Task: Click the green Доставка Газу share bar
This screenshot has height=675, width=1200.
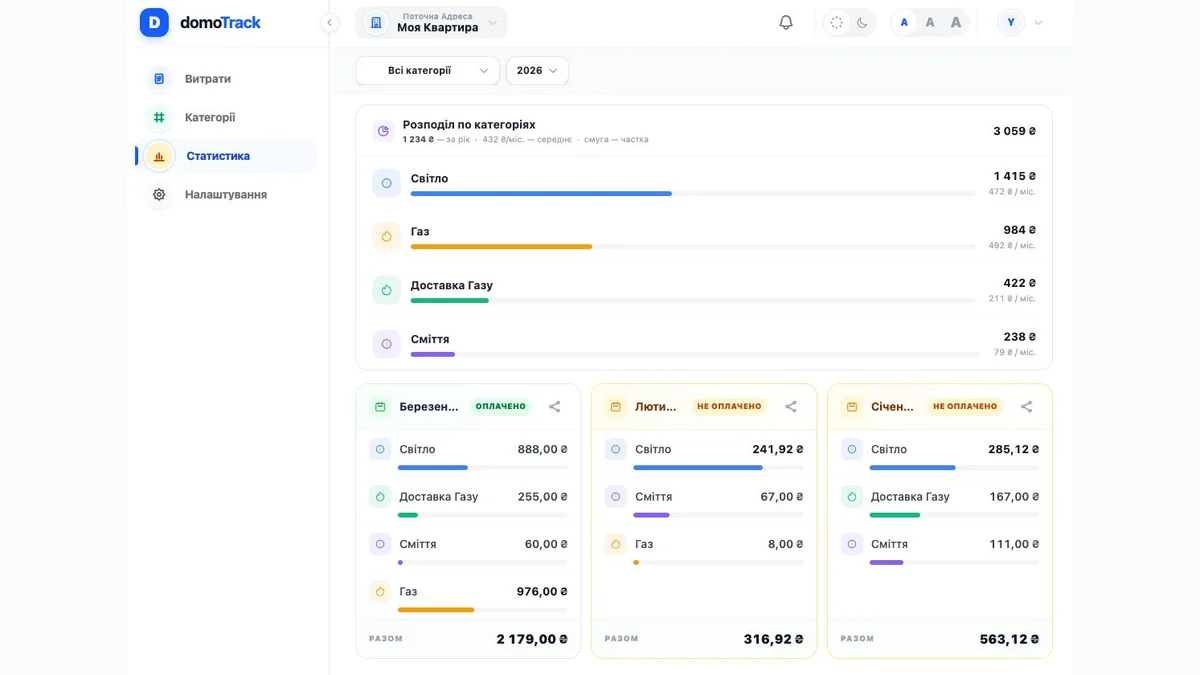Action: 449,300
